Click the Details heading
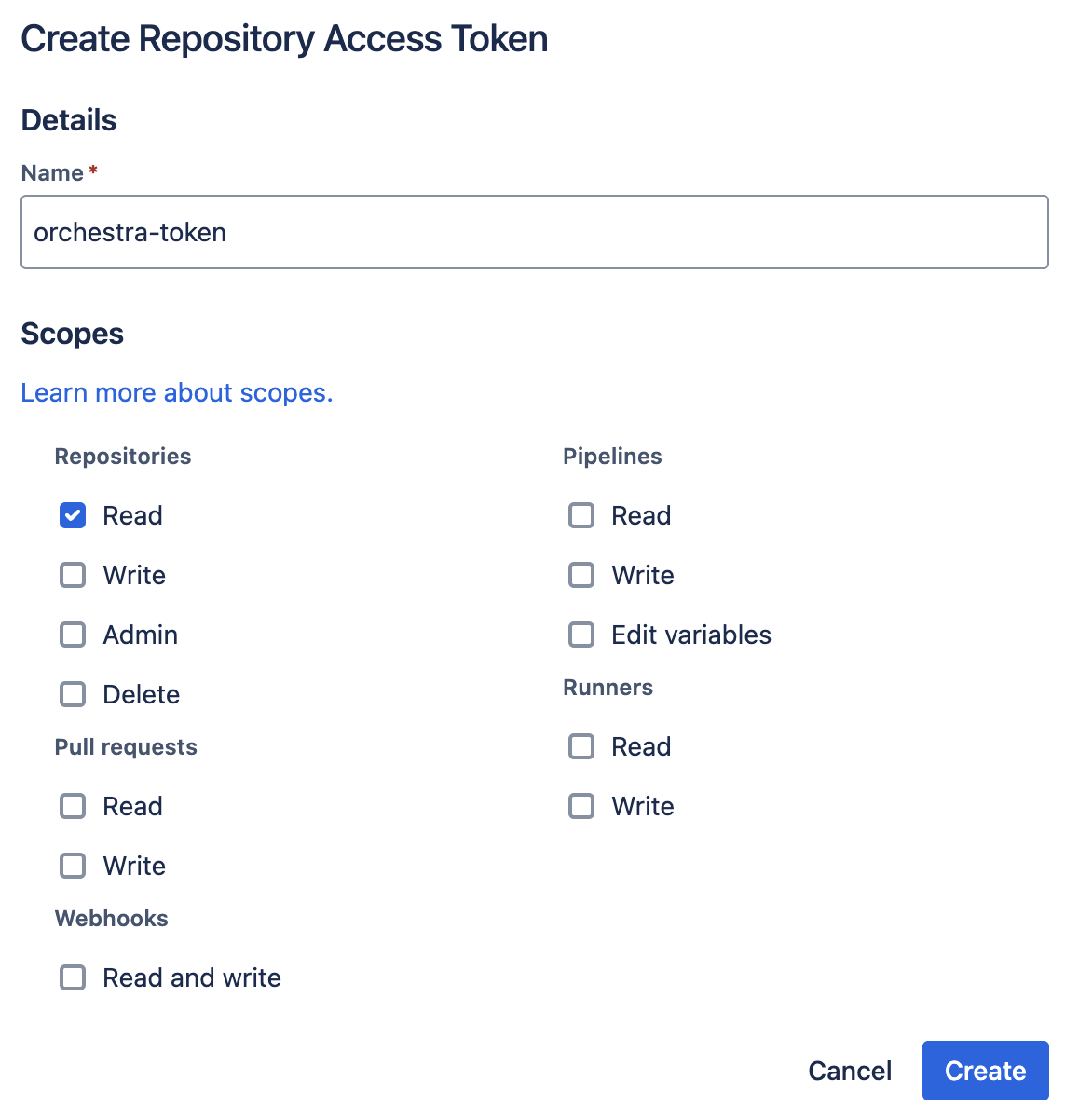Viewport: 1079px width, 1120px height. click(x=68, y=119)
